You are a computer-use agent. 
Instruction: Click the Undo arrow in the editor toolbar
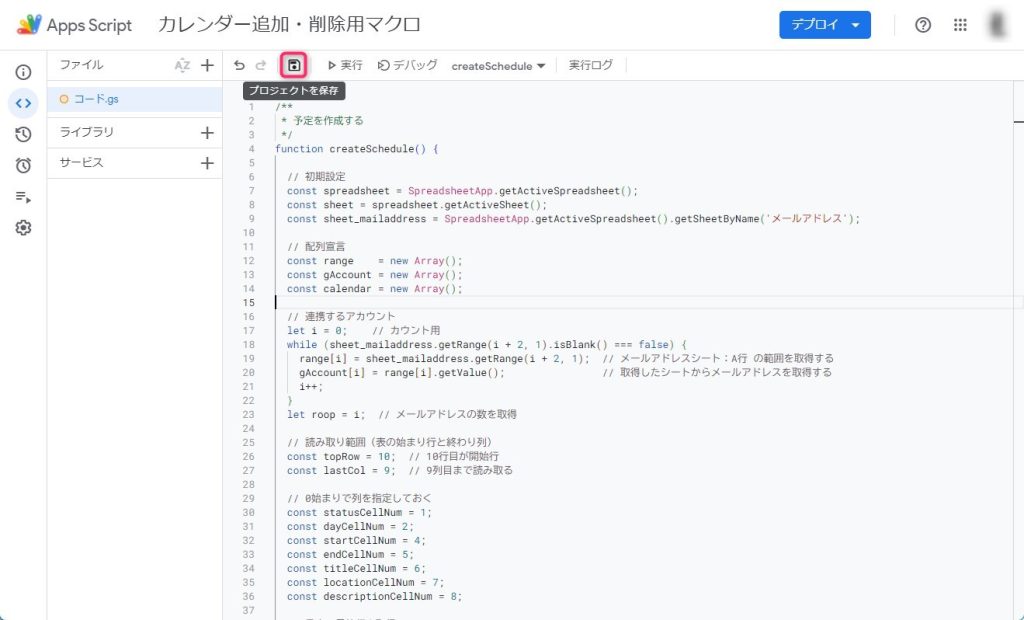coord(239,66)
